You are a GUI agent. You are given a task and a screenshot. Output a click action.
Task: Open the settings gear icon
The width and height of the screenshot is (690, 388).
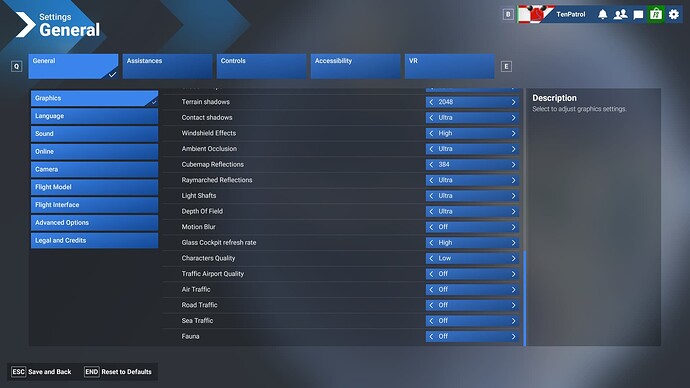[x=674, y=15]
